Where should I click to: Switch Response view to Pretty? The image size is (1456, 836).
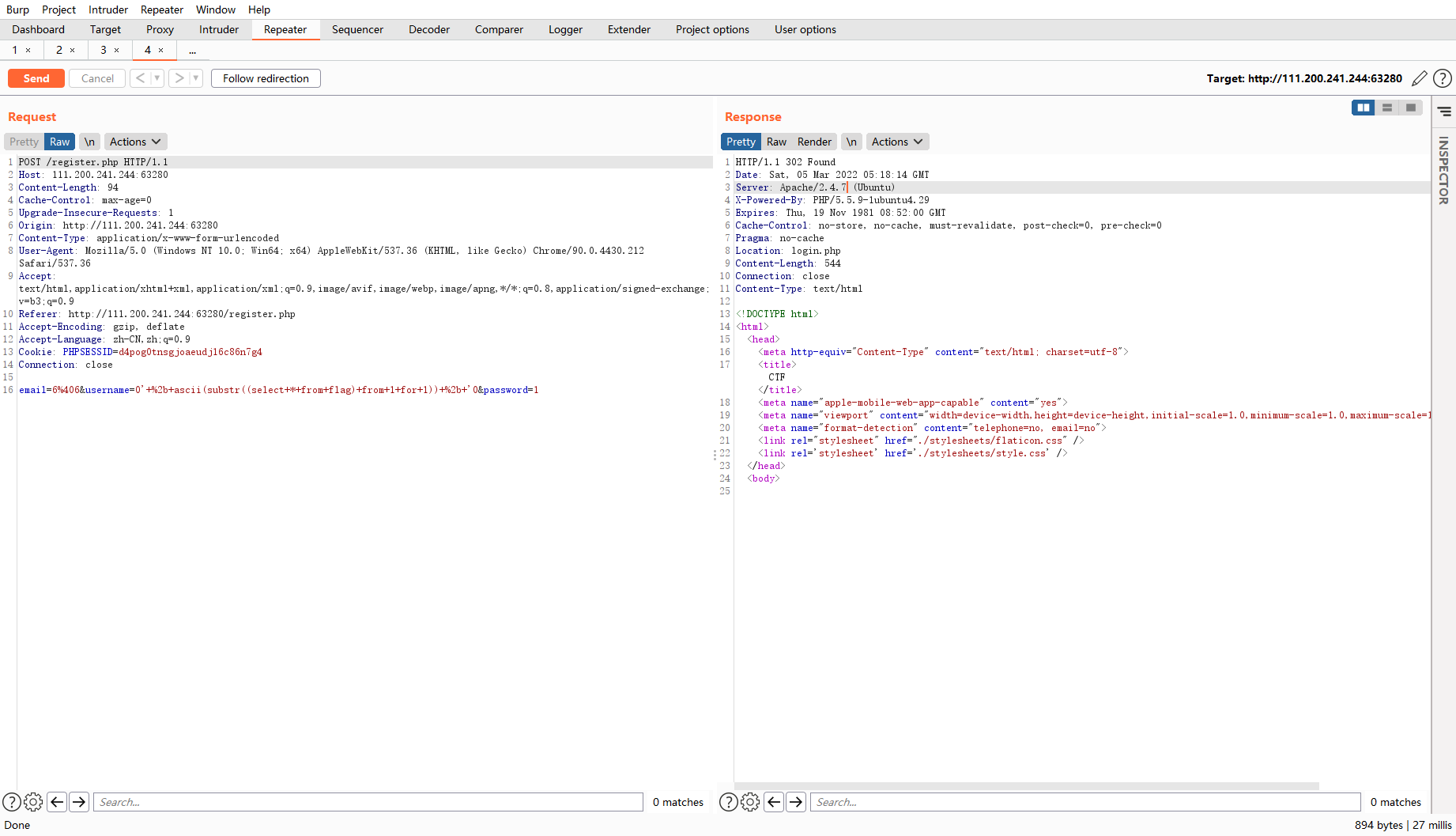tap(741, 142)
